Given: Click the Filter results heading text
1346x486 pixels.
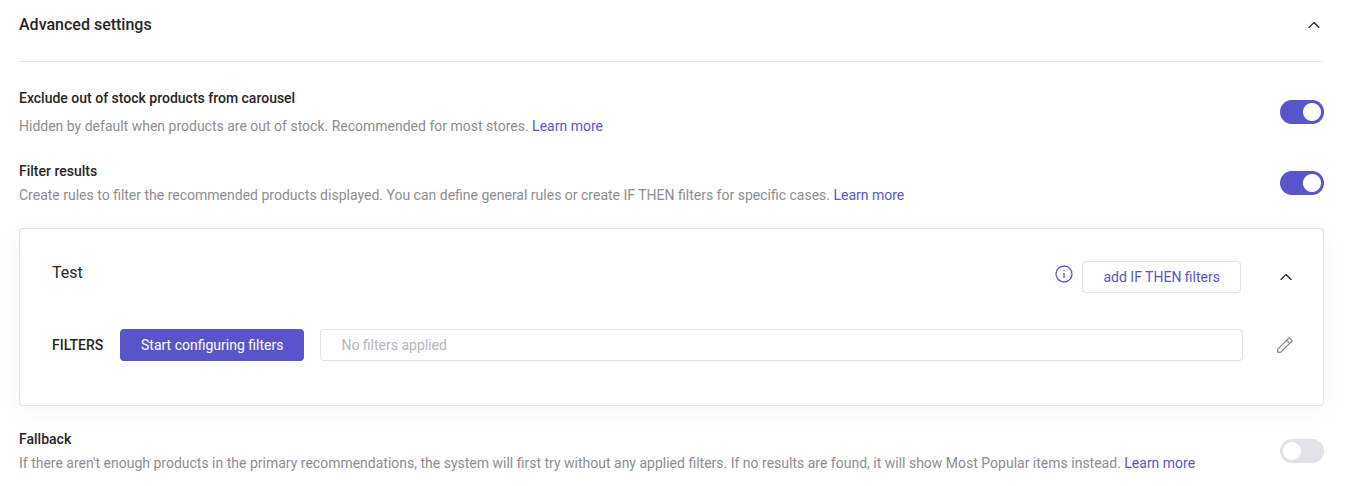Looking at the screenshot, I should tap(58, 171).
